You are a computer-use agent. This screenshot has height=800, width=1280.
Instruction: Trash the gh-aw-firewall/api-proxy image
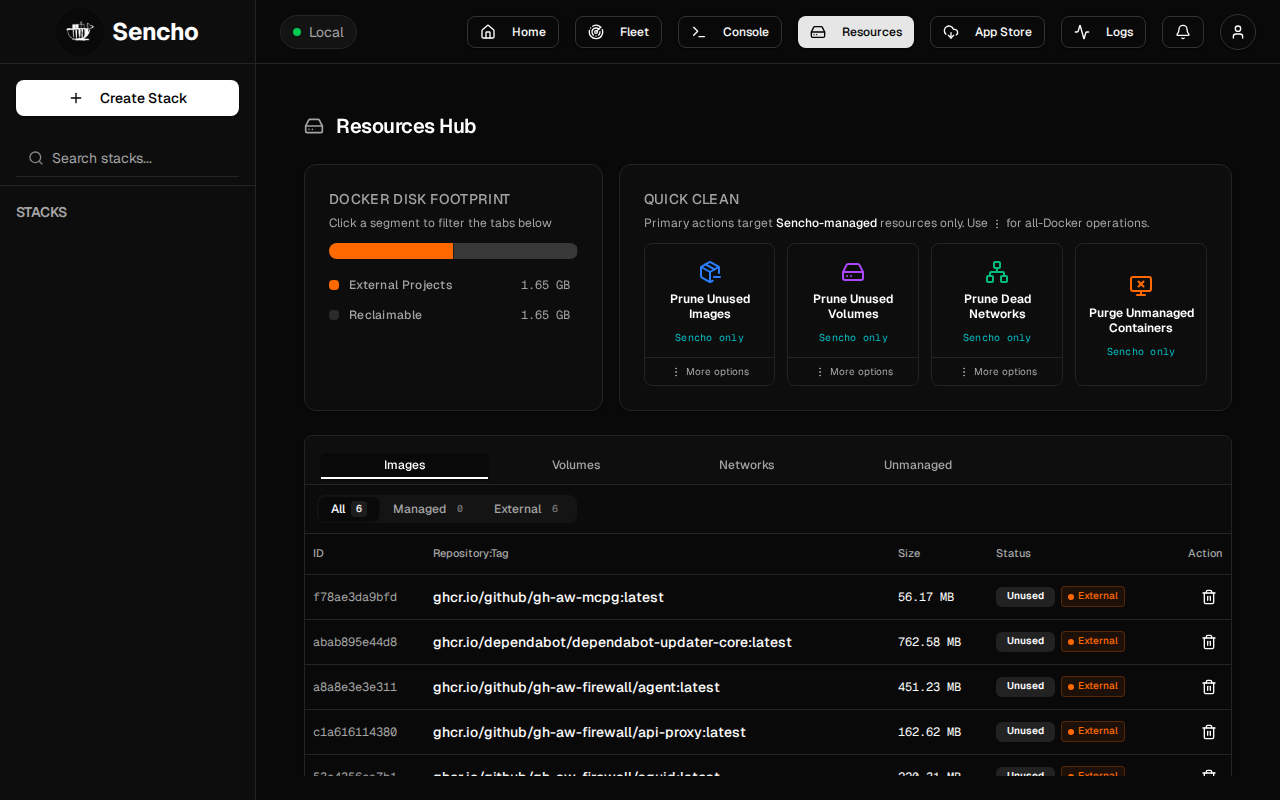coord(1209,732)
